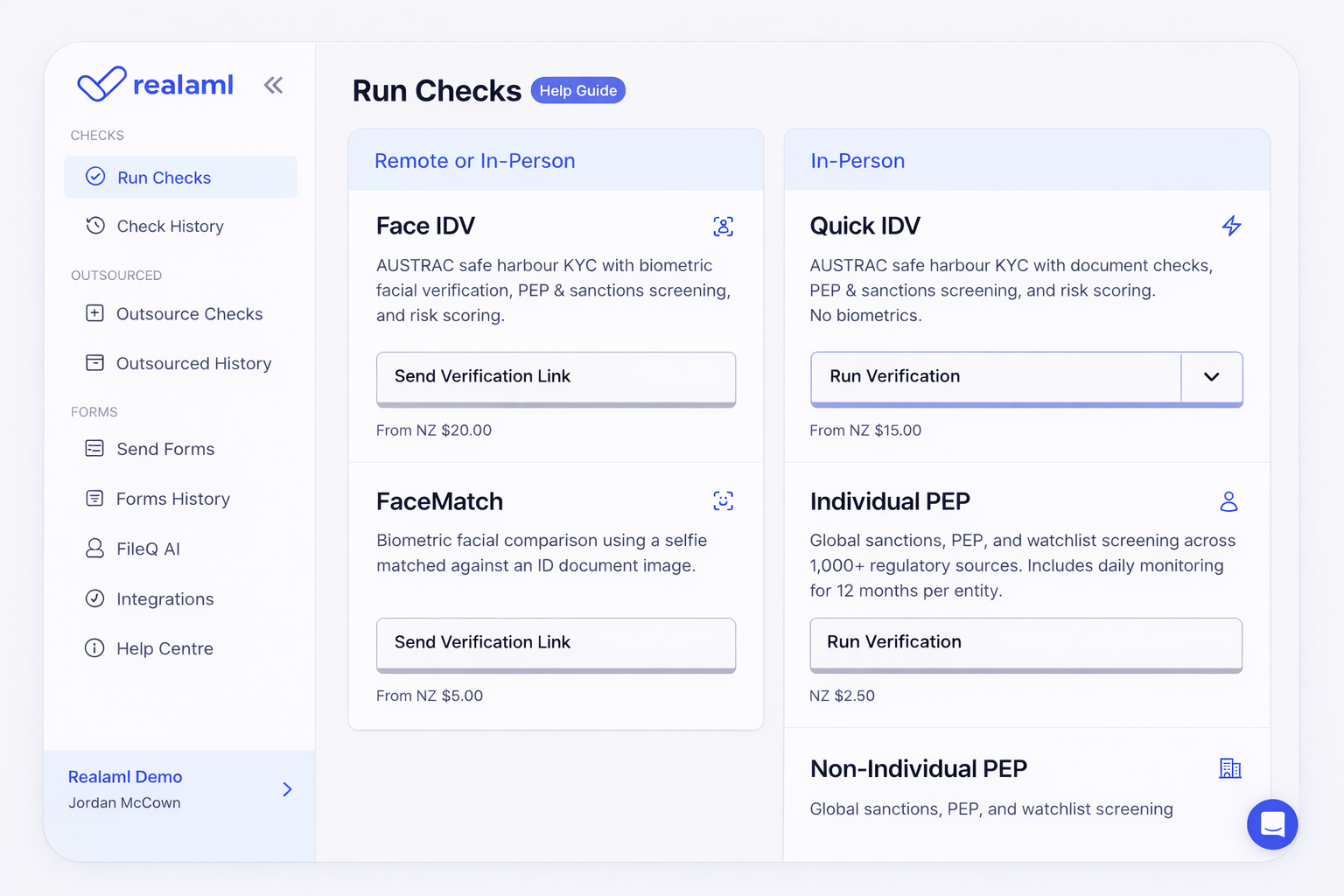1344x896 pixels.
Task: Expand the Quick IDV Run Verification dropdown
Action: (x=1211, y=377)
